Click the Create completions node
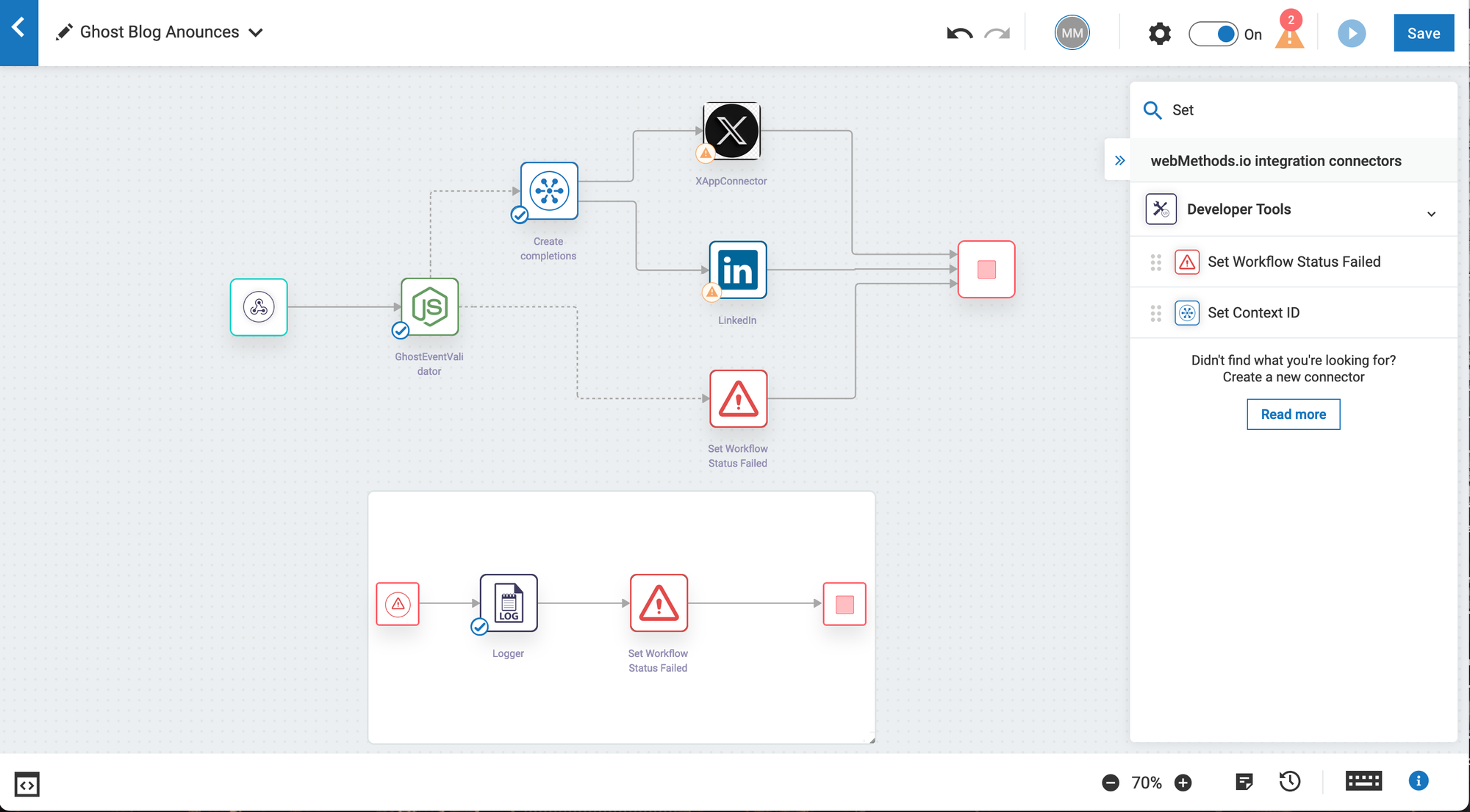The height and width of the screenshot is (812, 1470). [549, 191]
